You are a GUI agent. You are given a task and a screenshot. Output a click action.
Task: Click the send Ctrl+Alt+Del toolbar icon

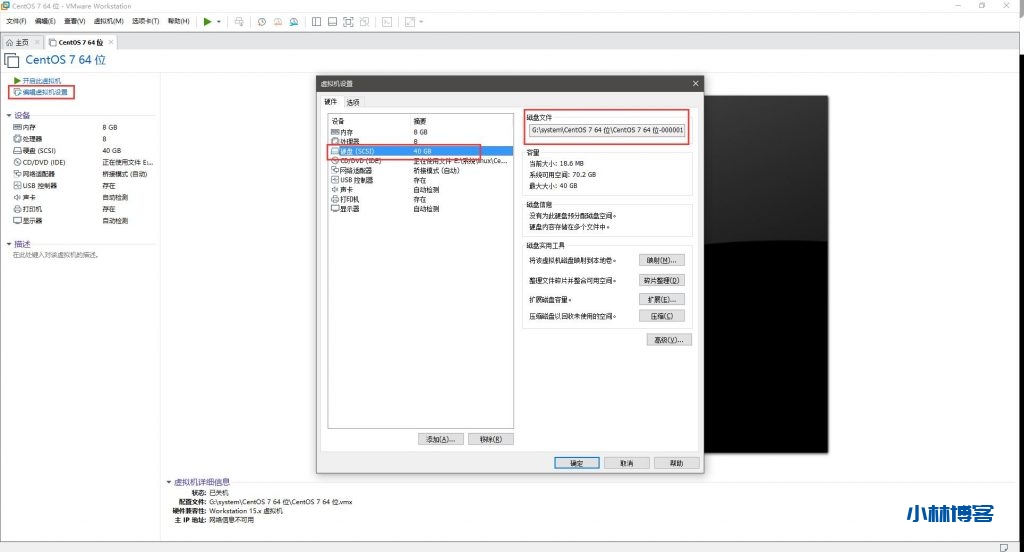239,21
